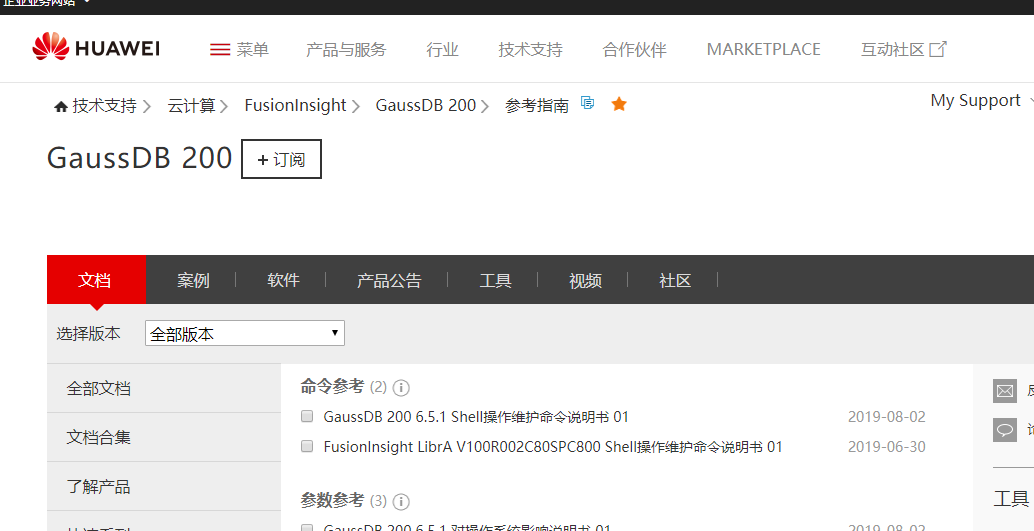Switch to the 案例 tab
The height and width of the screenshot is (531, 1034).
tap(193, 280)
